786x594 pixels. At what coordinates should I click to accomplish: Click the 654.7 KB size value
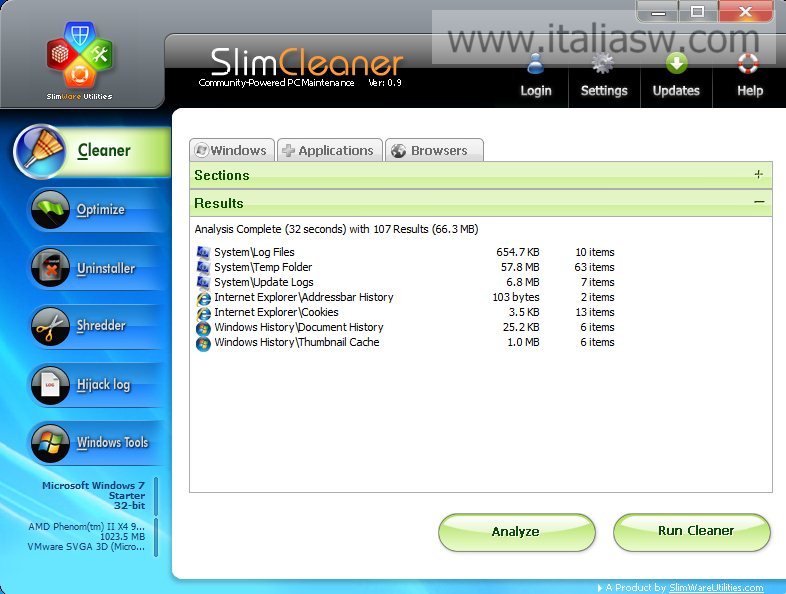pyautogui.click(x=518, y=252)
